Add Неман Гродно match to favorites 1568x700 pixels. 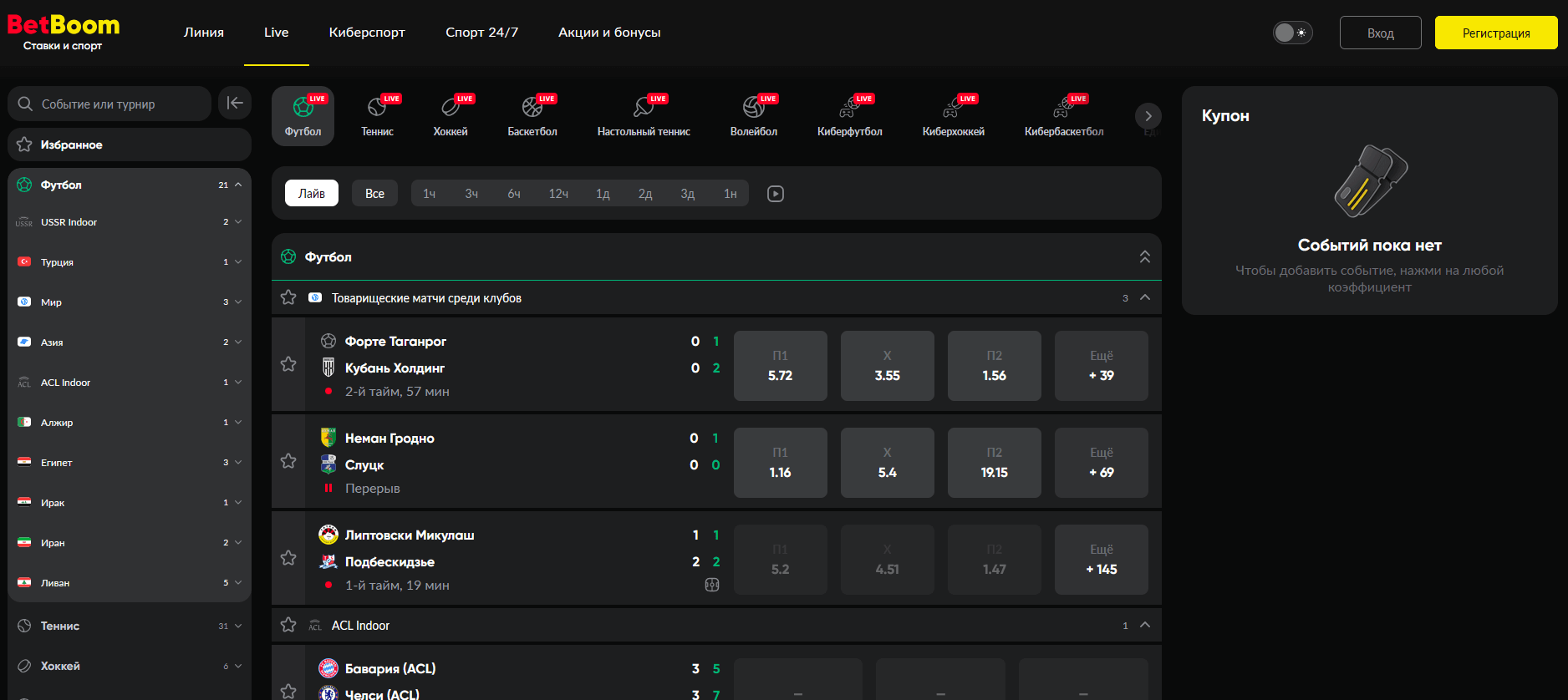[288, 461]
